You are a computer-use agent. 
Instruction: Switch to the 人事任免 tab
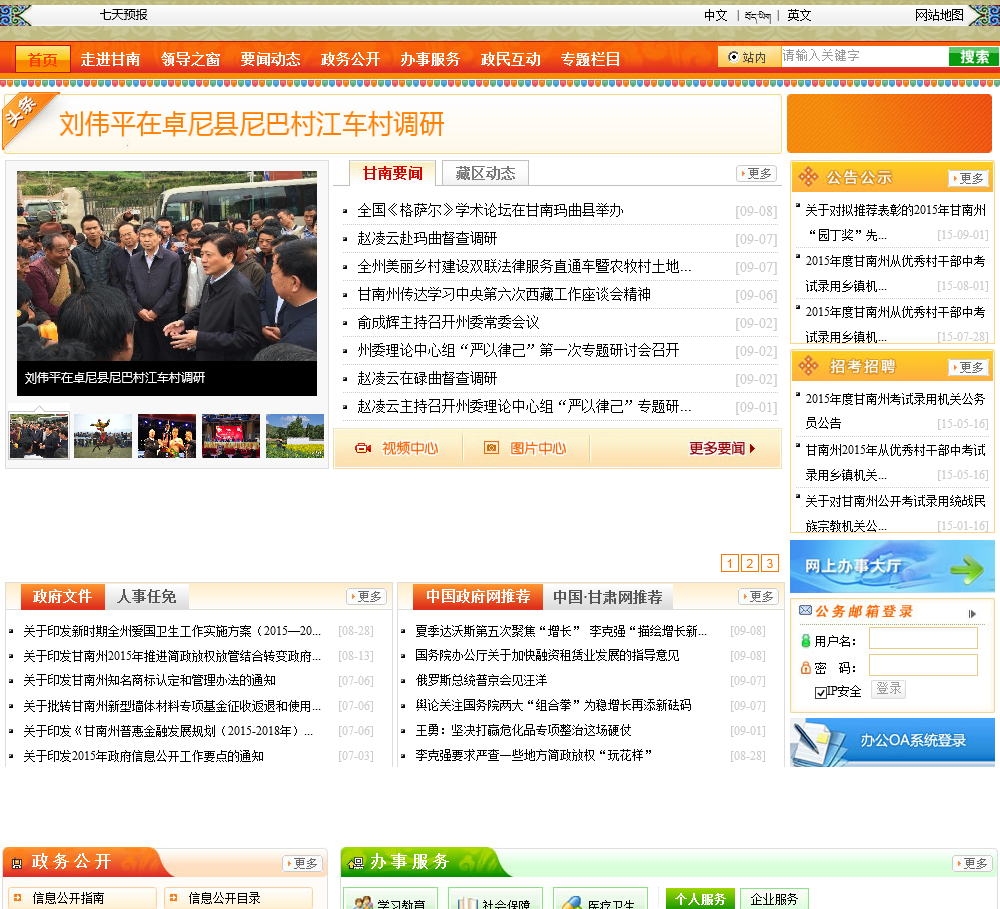coord(147,596)
